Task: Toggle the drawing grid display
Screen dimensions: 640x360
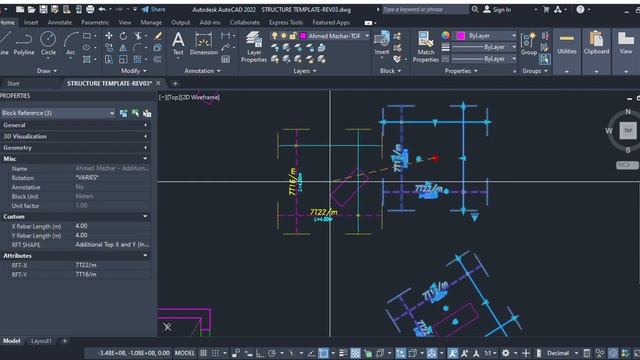Action: pyautogui.click(x=203, y=353)
